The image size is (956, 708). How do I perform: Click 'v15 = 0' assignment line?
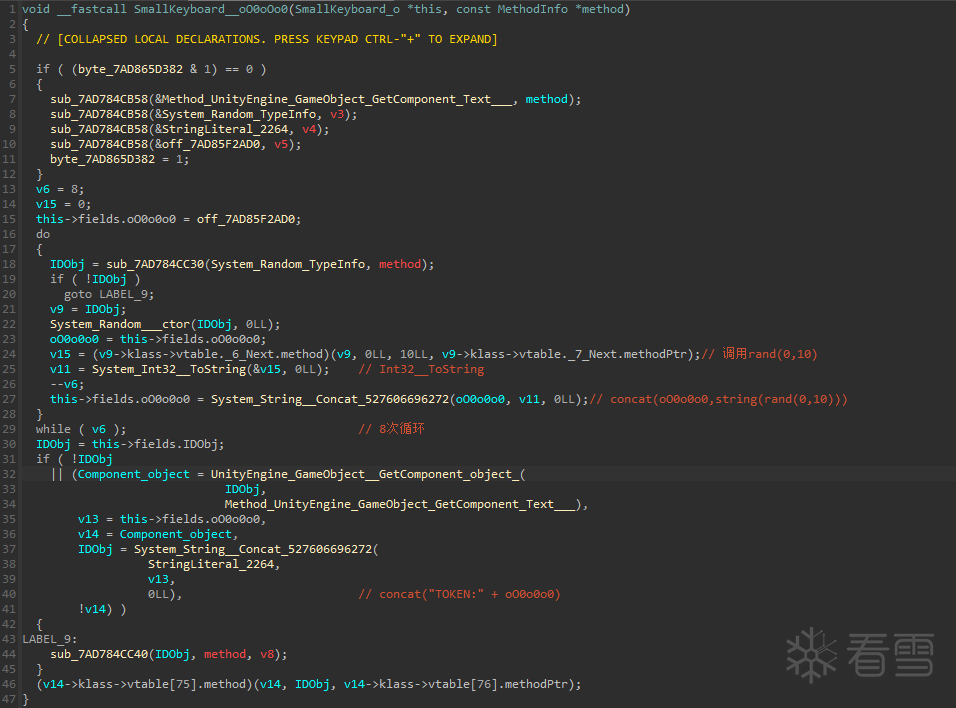63,204
